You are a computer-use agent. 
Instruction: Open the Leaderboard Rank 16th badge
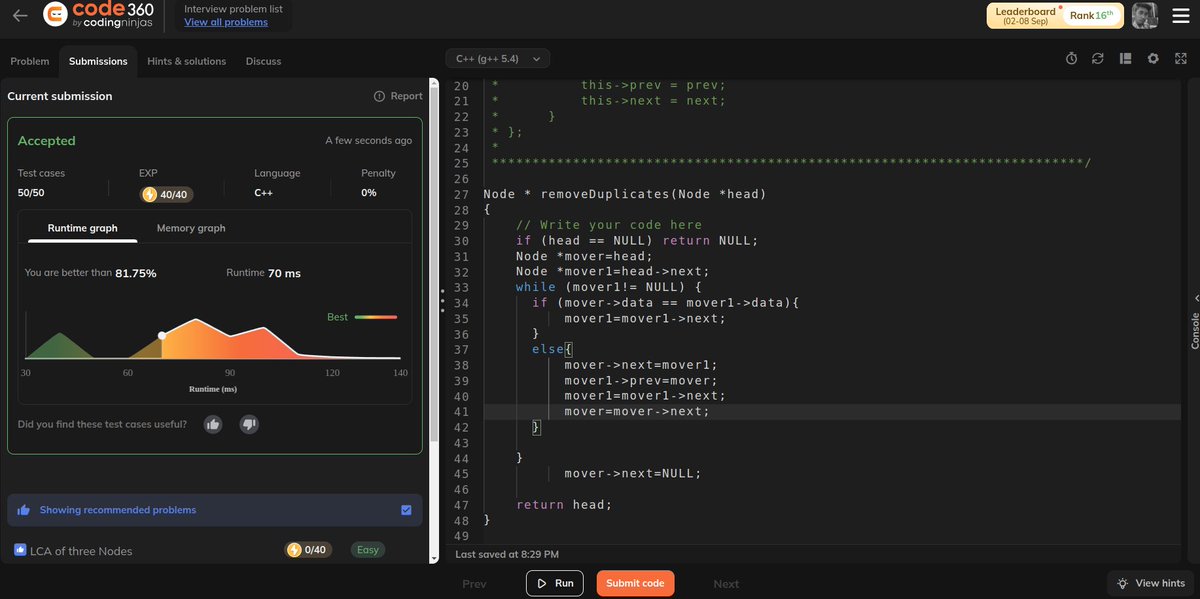point(1053,15)
